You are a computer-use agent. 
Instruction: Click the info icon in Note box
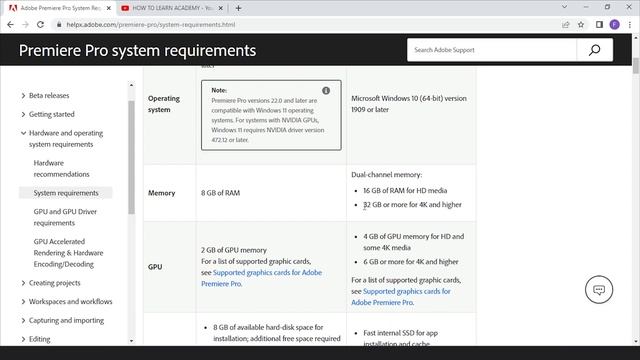coord(326,91)
